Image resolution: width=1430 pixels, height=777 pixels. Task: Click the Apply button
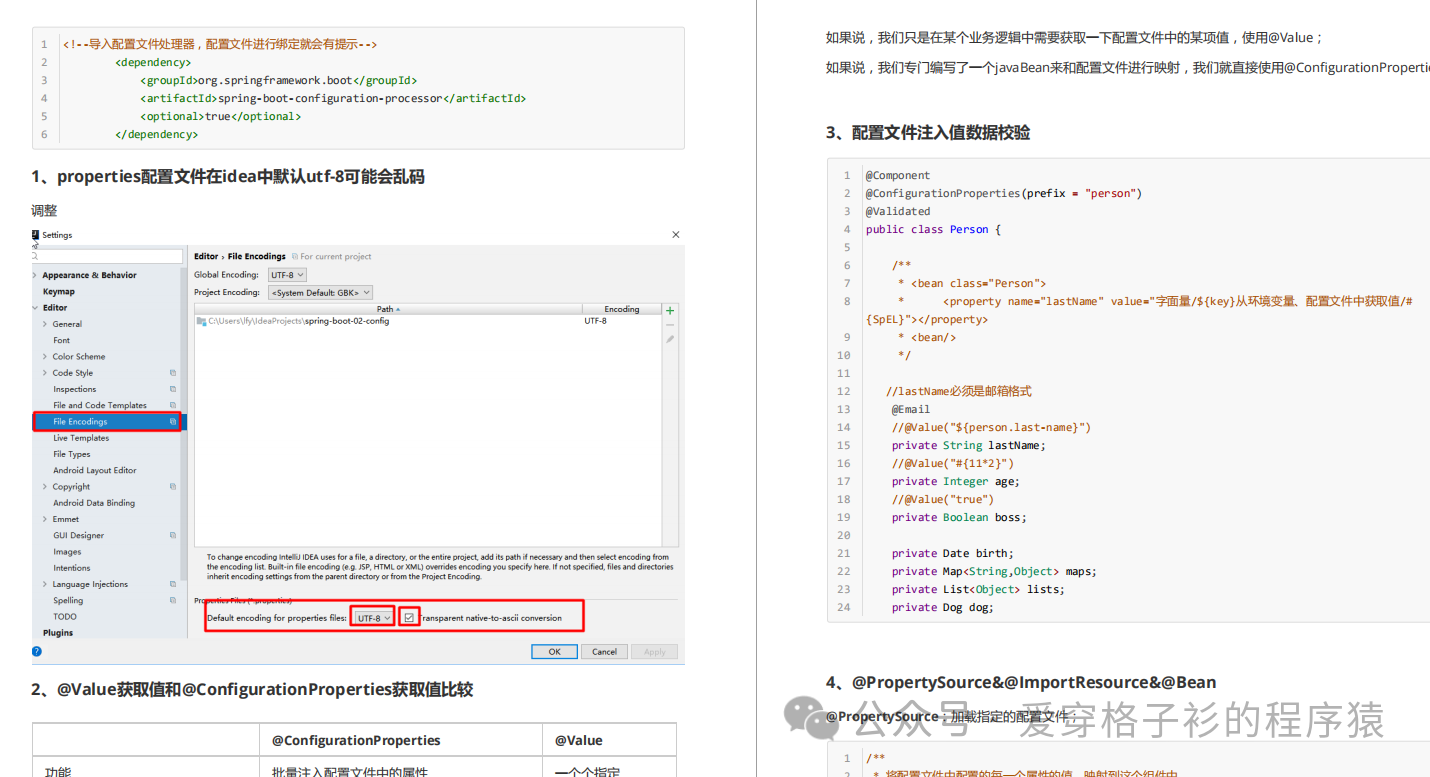[x=654, y=651]
